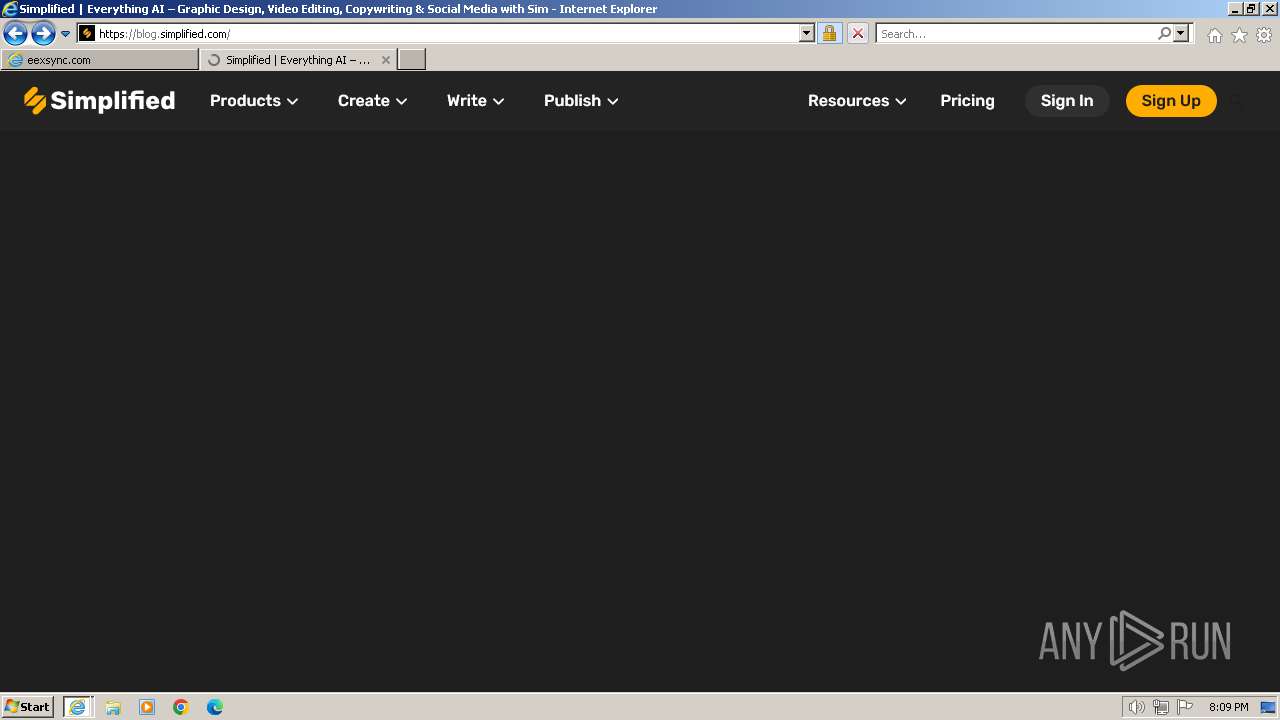Expand the Create menu
Screen dimensions: 1280x720
pyautogui.click(x=372, y=101)
